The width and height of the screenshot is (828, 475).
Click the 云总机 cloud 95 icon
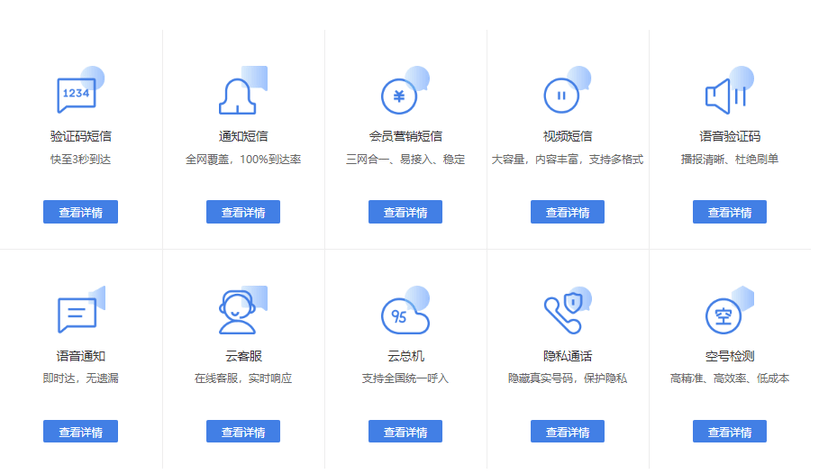click(405, 310)
